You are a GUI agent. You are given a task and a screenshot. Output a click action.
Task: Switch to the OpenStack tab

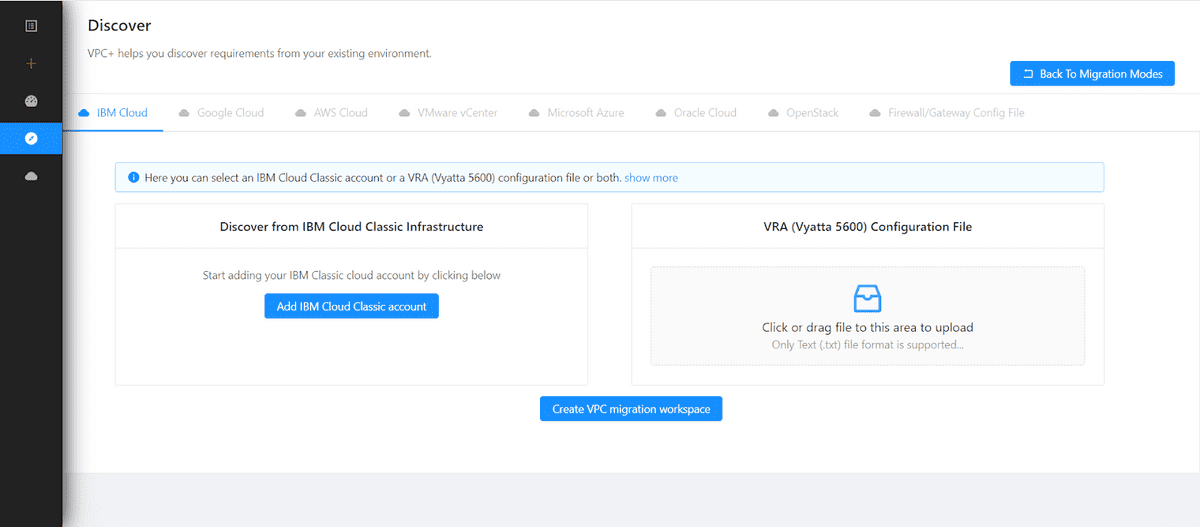point(803,113)
